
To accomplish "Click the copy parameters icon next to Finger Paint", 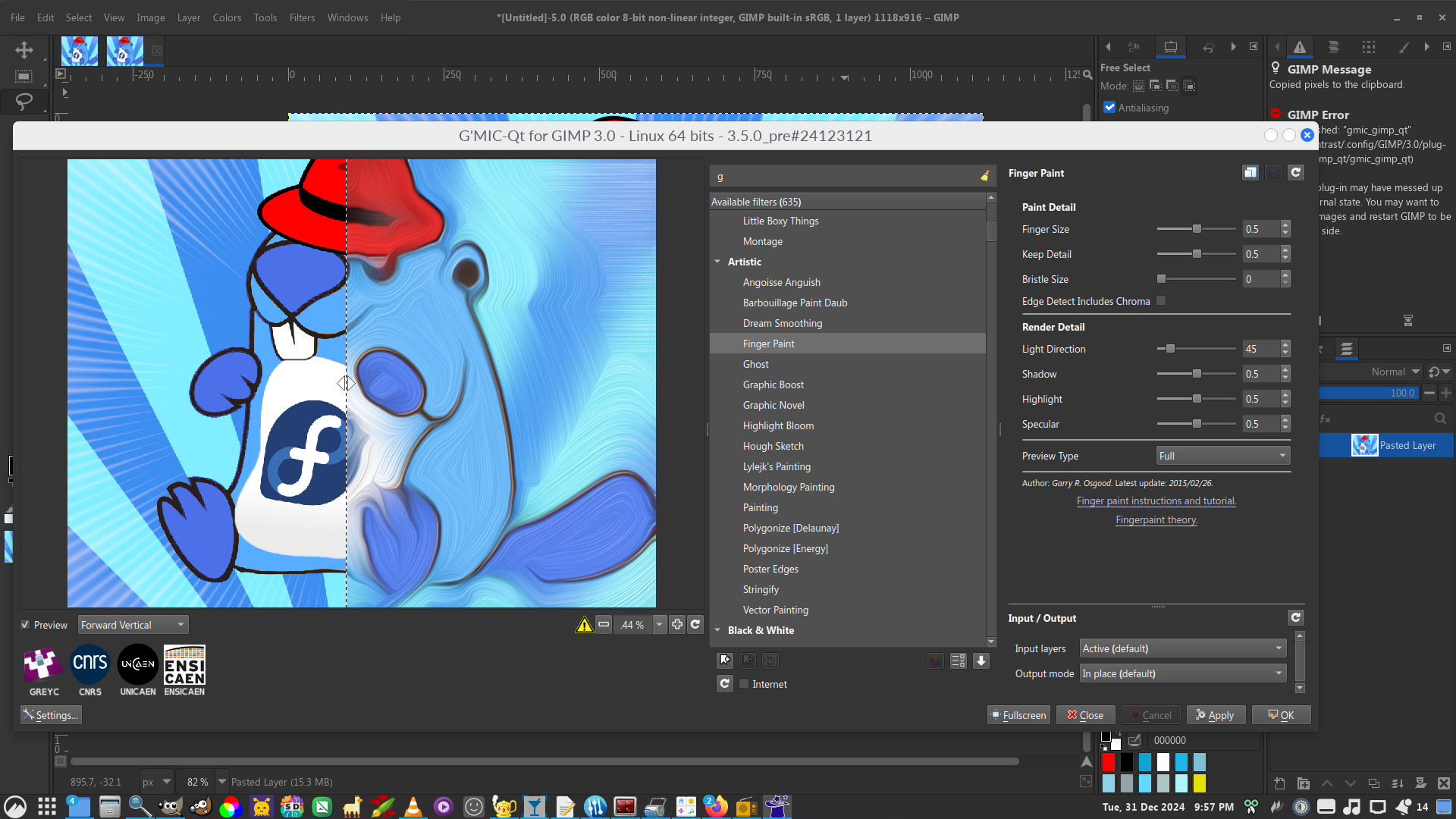I will pos(1250,173).
